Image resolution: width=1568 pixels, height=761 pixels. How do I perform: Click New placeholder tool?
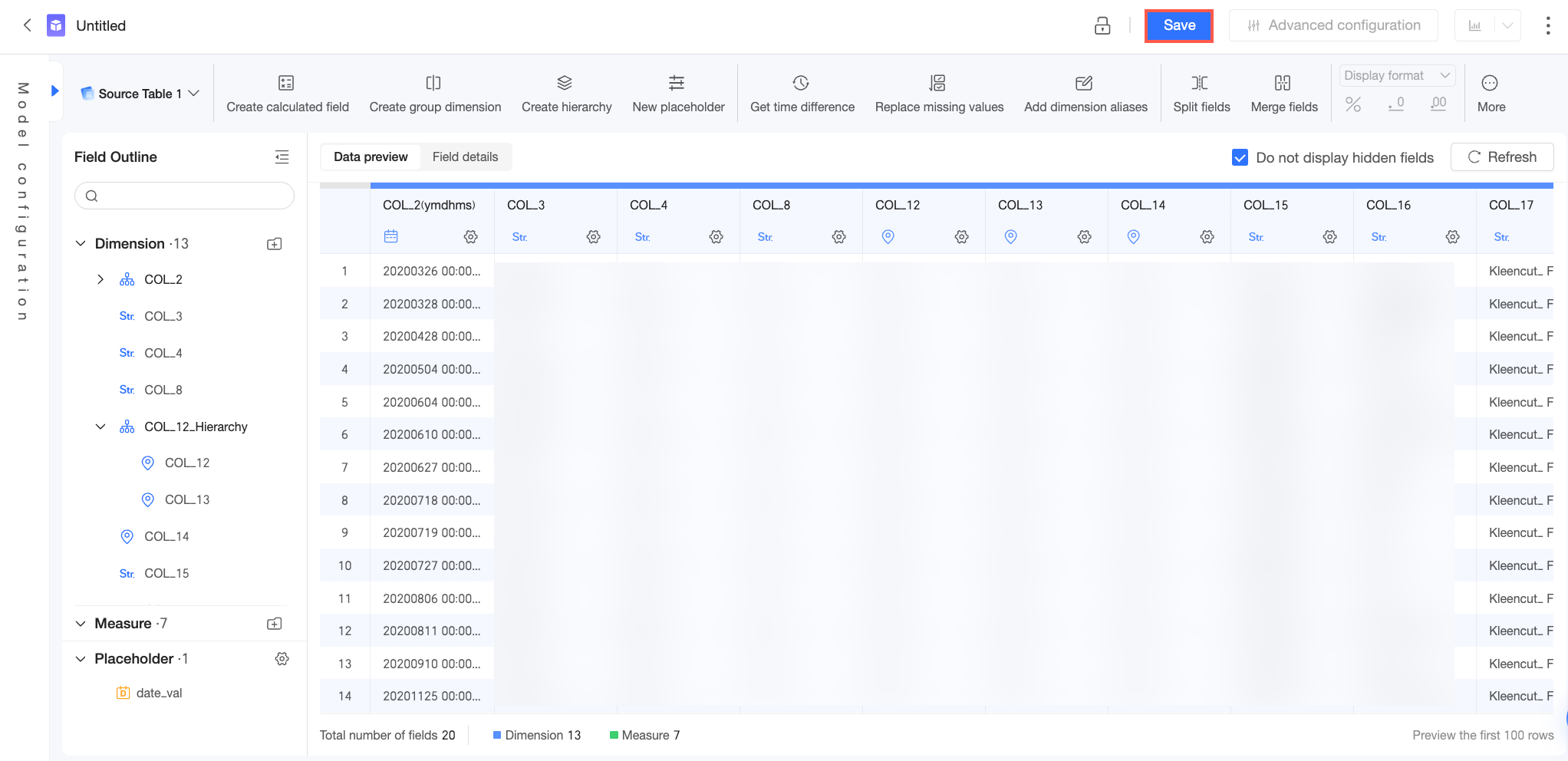(x=678, y=94)
